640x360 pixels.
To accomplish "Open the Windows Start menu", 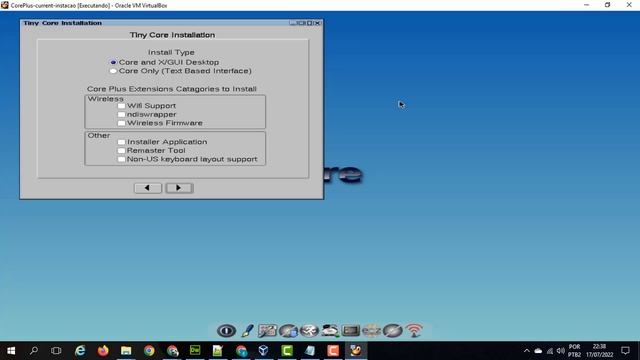I will (11, 351).
